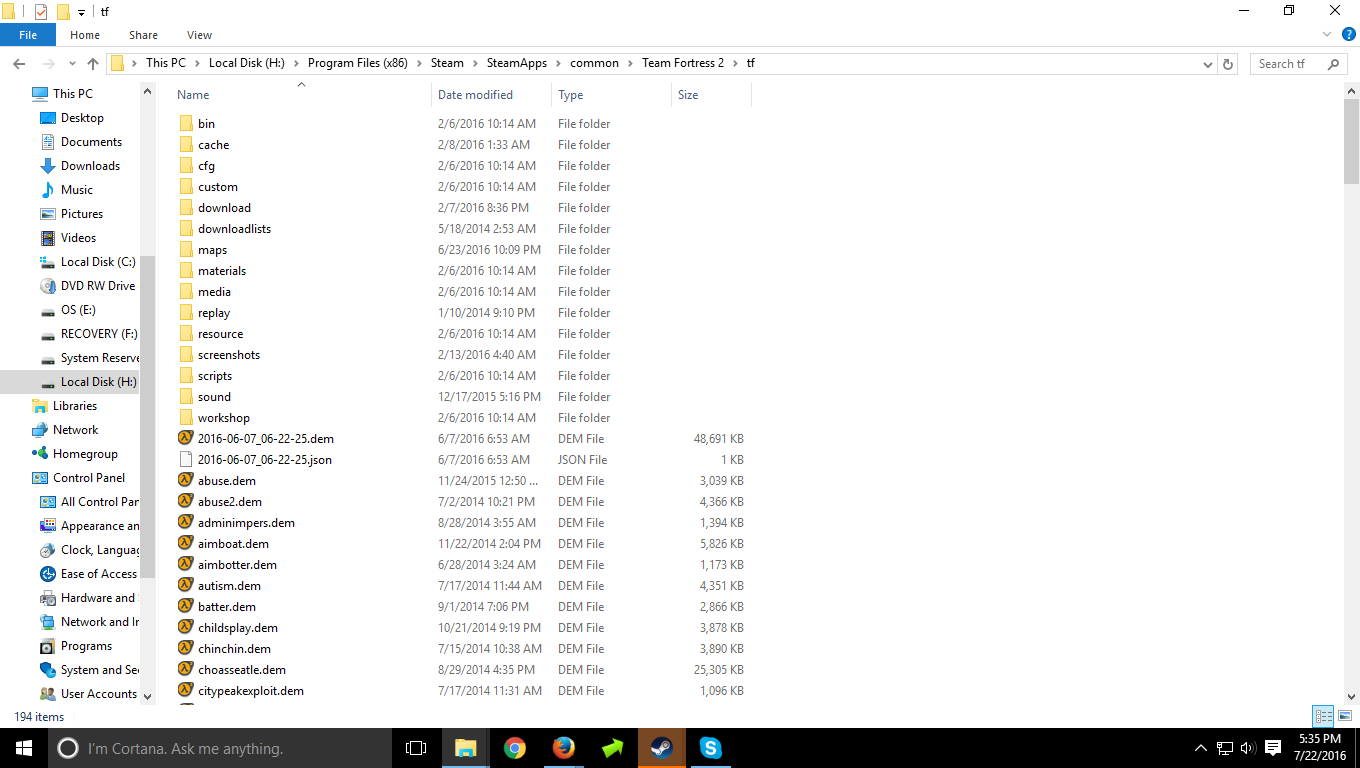
Task: Click the New folder icon in the title bar
Action: [x=63, y=11]
